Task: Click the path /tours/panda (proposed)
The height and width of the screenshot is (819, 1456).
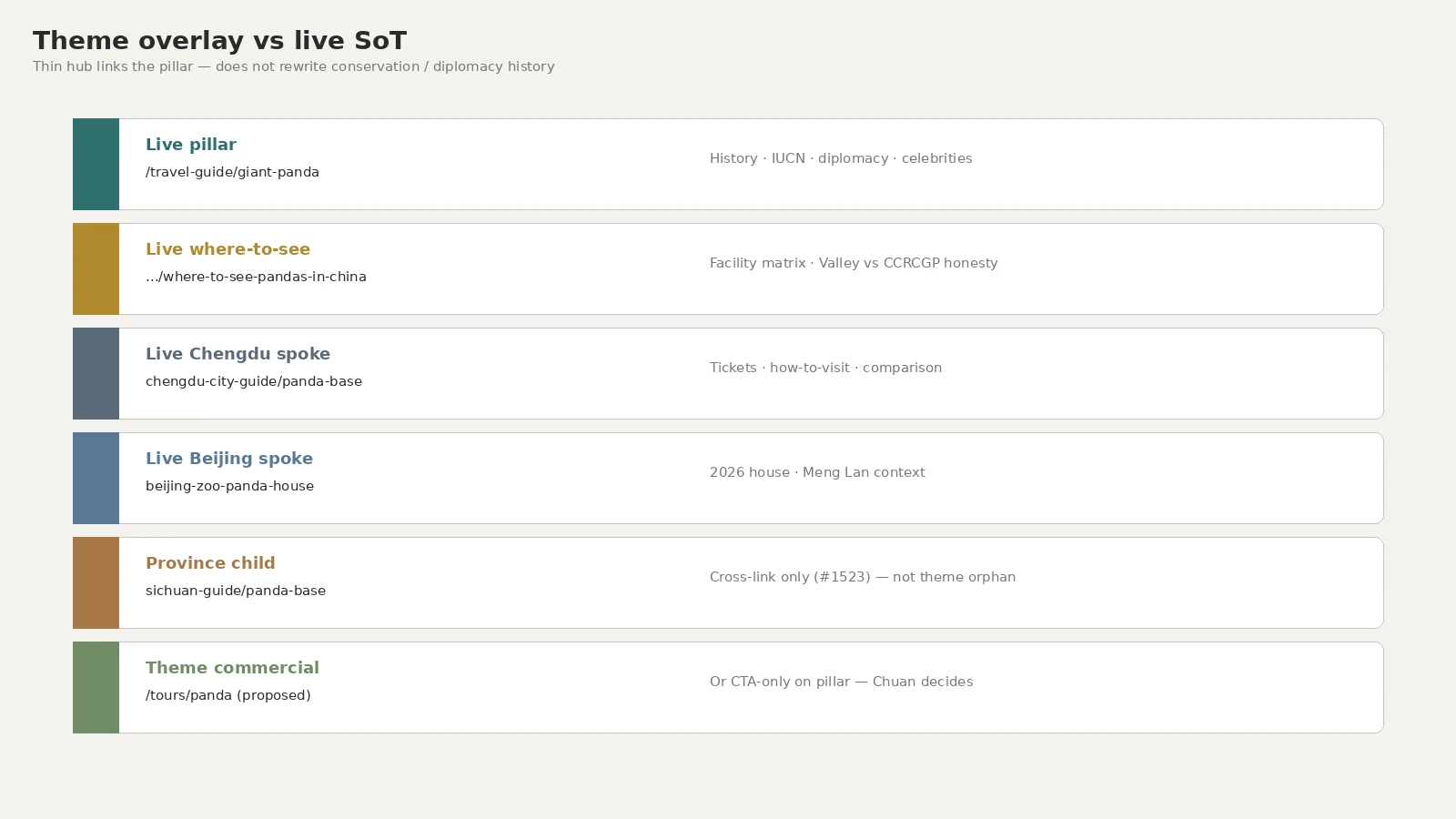Action: tap(228, 695)
